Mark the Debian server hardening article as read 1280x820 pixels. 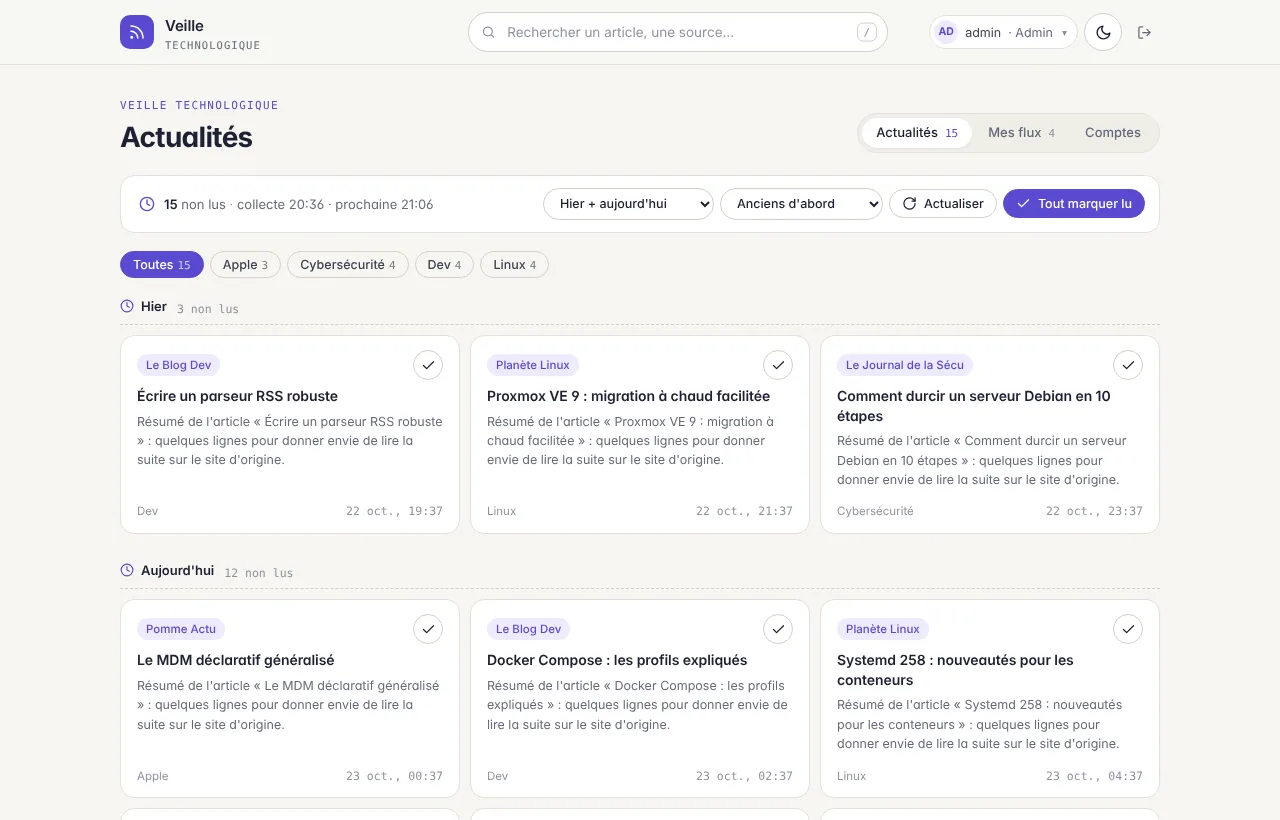[1128, 365]
